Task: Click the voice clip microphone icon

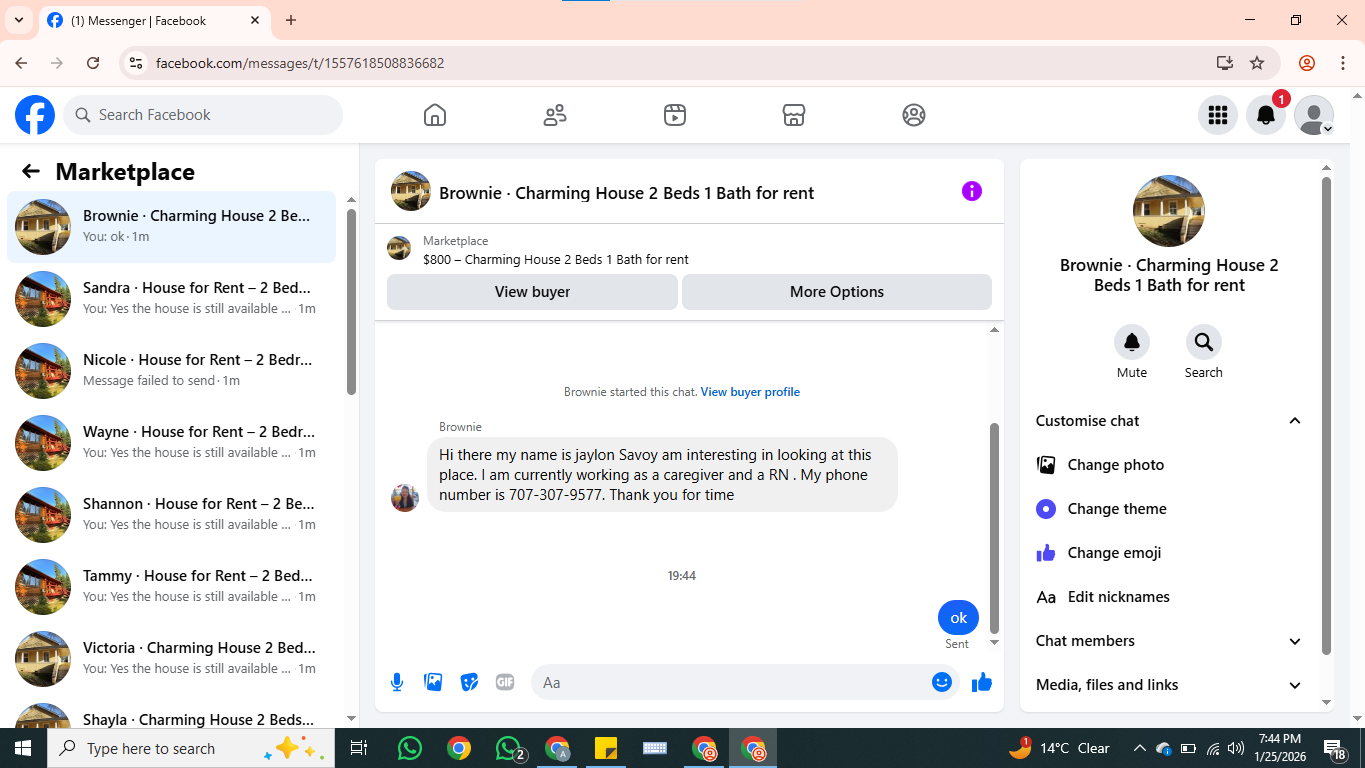Action: click(x=397, y=682)
